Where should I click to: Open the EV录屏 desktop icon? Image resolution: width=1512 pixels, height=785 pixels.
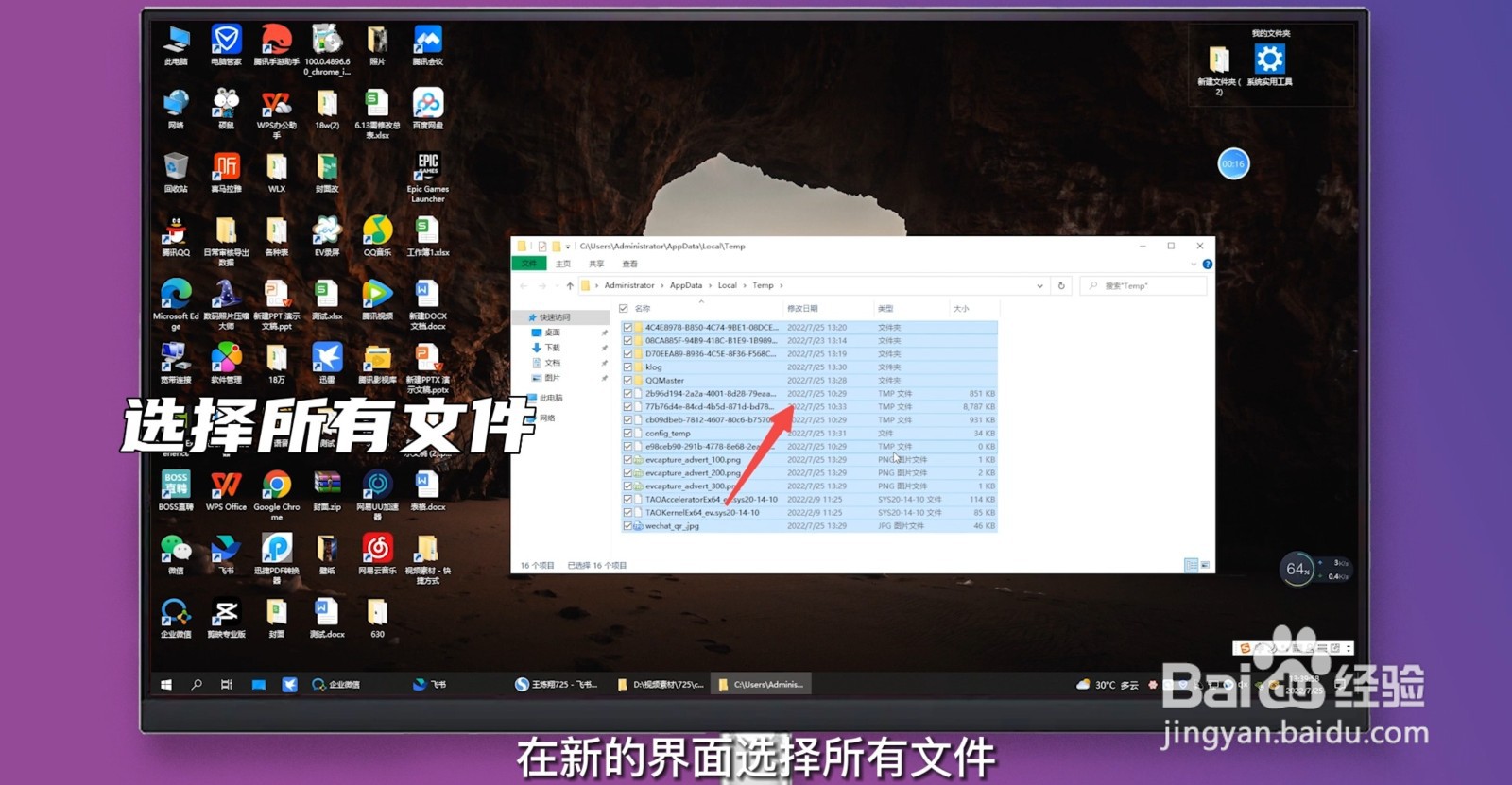tap(327, 235)
